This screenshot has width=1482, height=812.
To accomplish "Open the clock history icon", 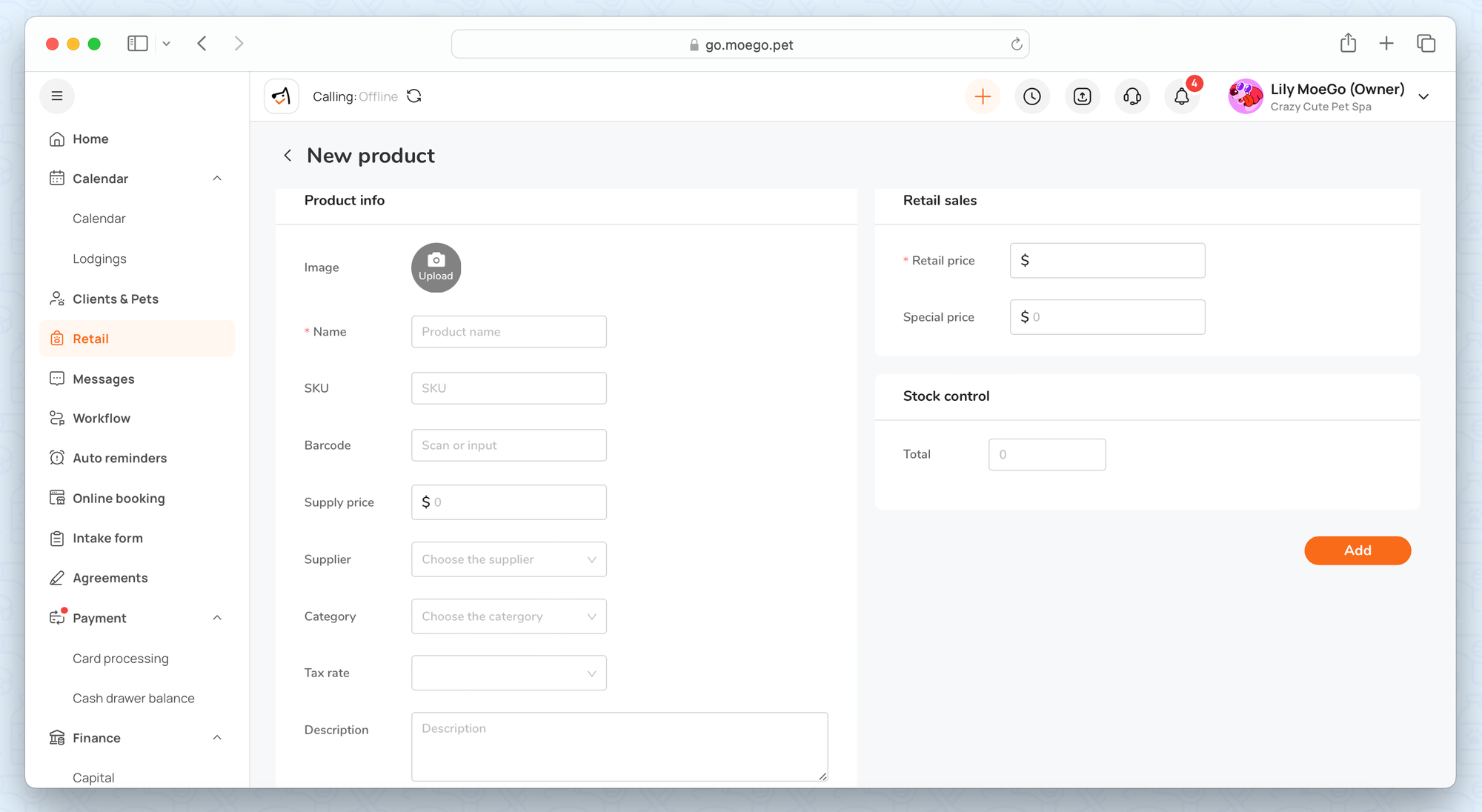I will click(x=1032, y=96).
